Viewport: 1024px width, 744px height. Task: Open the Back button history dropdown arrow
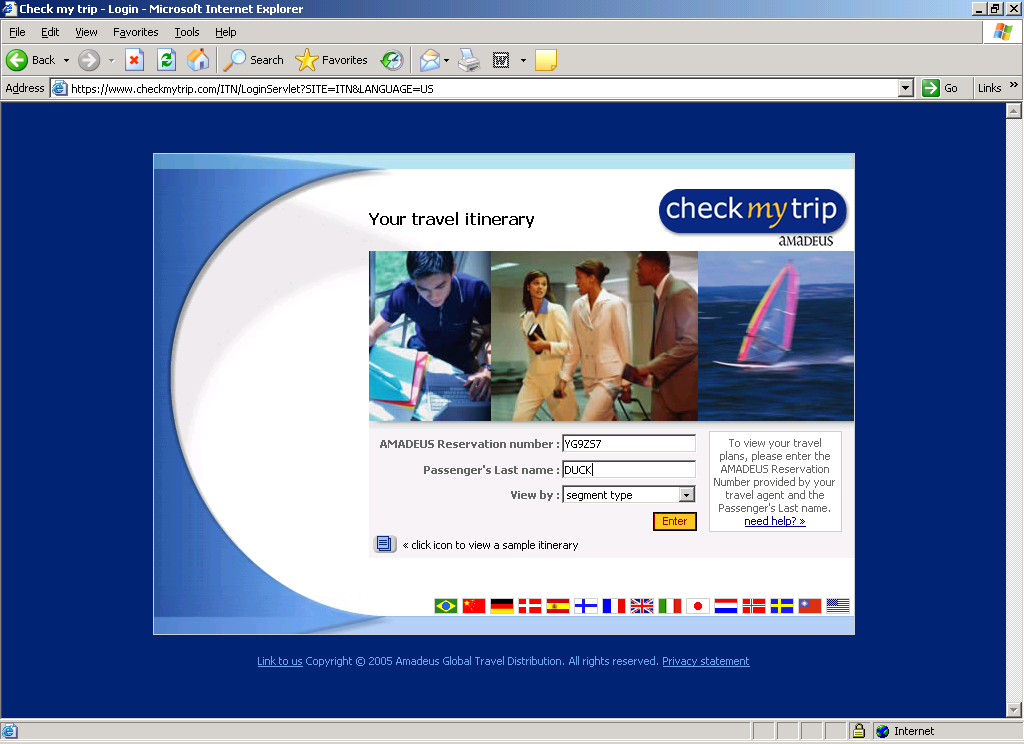tap(66, 60)
